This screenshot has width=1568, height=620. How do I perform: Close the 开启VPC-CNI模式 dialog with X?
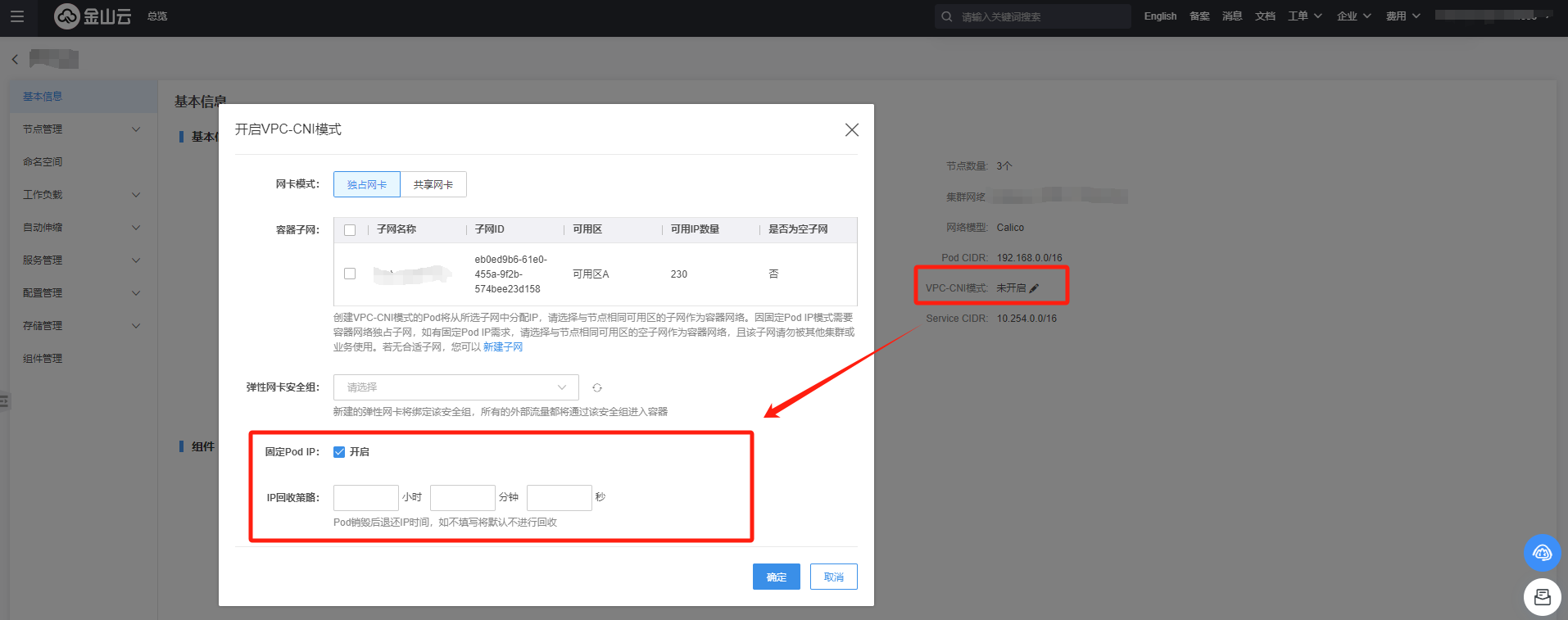pos(851,130)
